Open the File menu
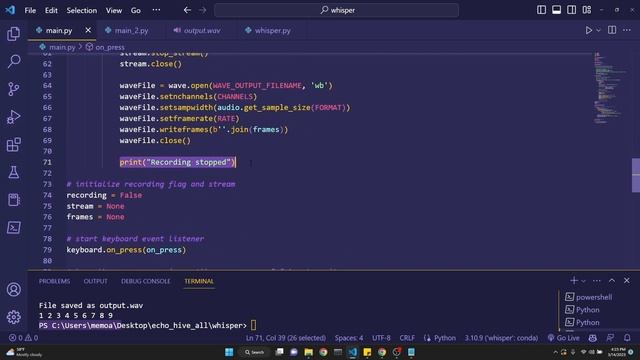 tap(30, 10)
